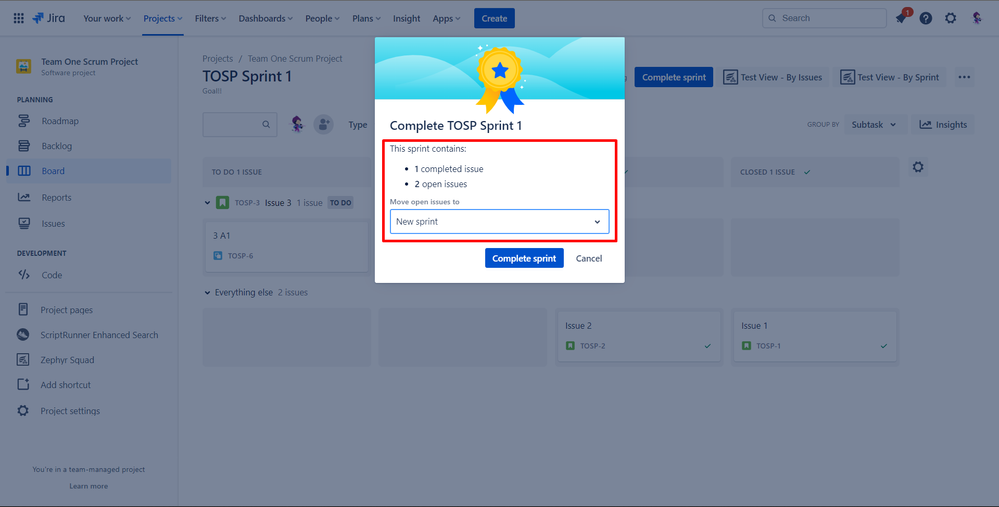Click the Team One Scrum Project avatar

24,66
